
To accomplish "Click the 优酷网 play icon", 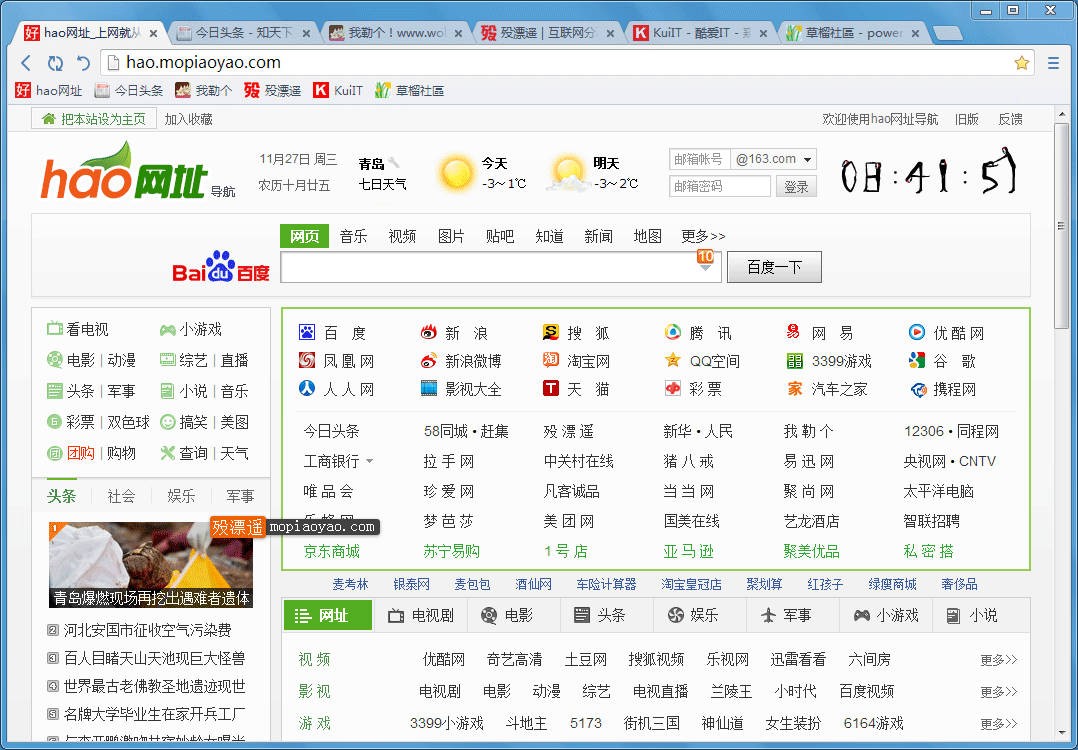I will click(916, 333).
